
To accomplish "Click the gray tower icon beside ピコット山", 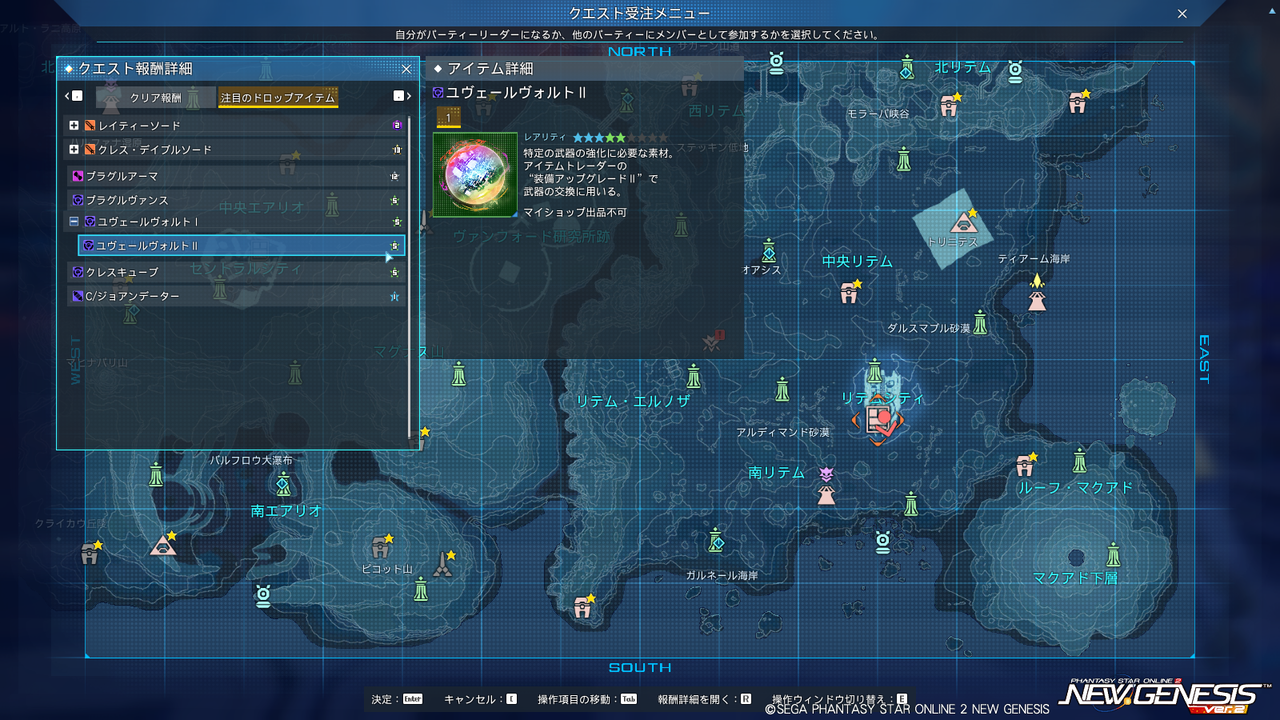I will coord(443,564).
